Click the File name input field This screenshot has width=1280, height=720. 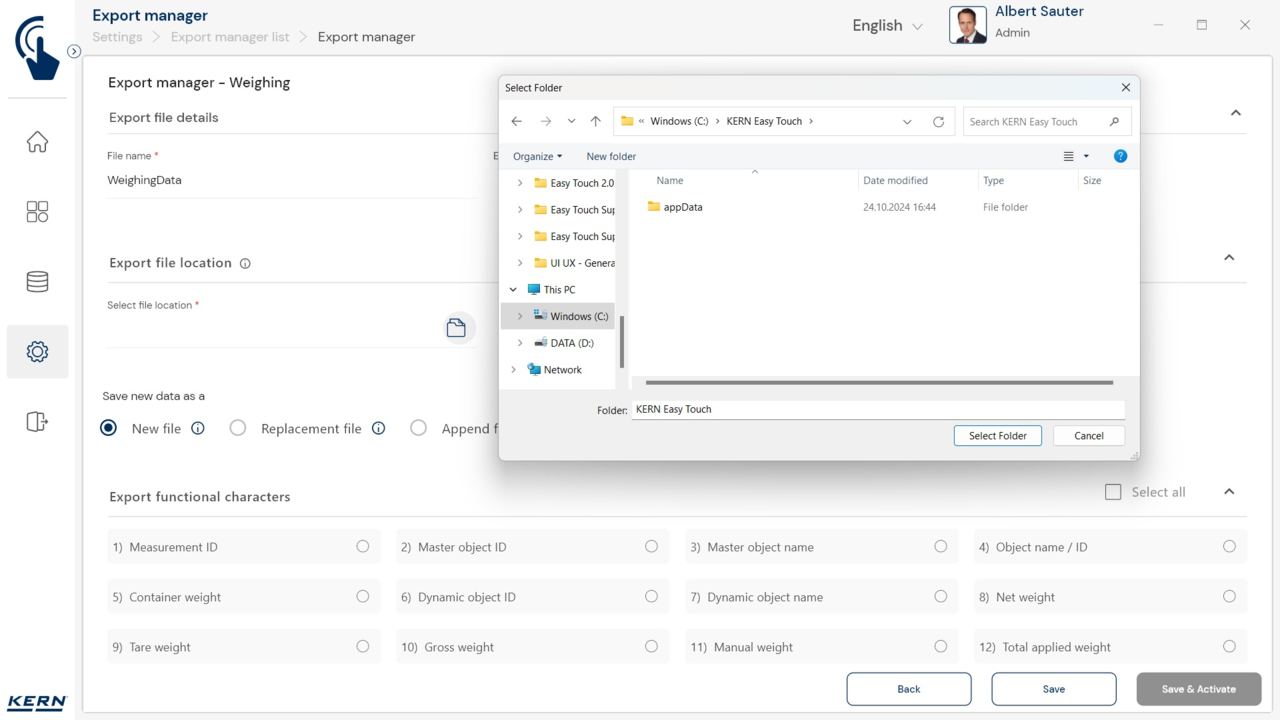pyautogui.click(x=290, y=181)
